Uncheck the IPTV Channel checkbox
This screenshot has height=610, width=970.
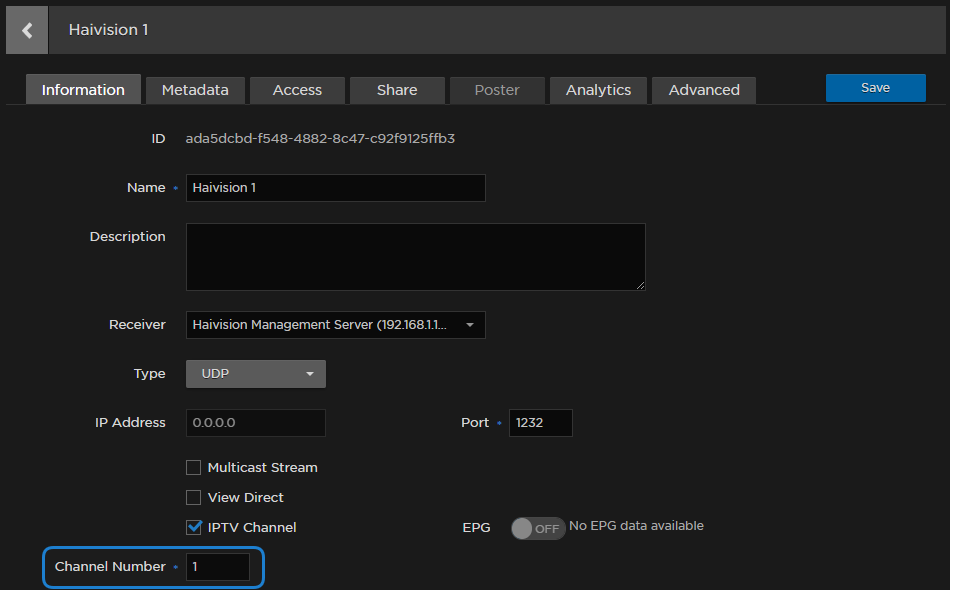194,527
